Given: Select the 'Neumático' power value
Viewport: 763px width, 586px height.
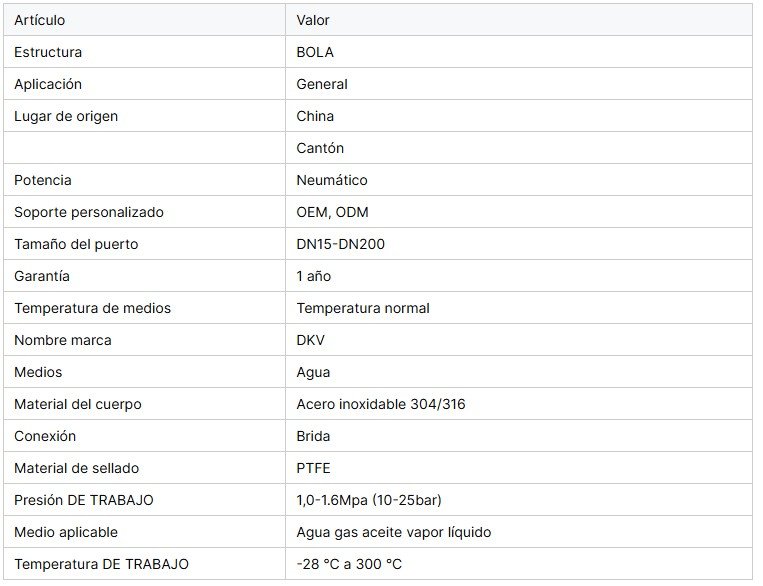Looking at the screenshot, I should click(x=332, y=180).
